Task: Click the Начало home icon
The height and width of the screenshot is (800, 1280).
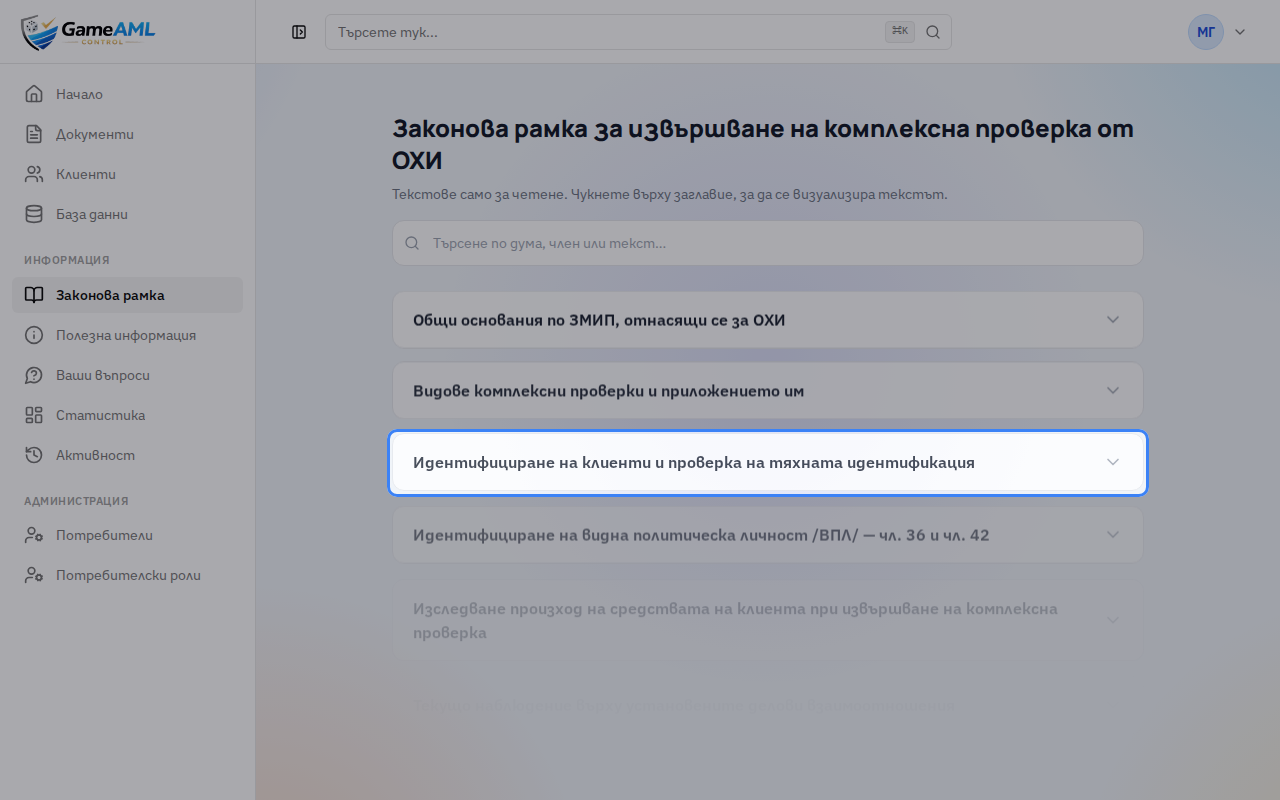Action: pos(34,94)
